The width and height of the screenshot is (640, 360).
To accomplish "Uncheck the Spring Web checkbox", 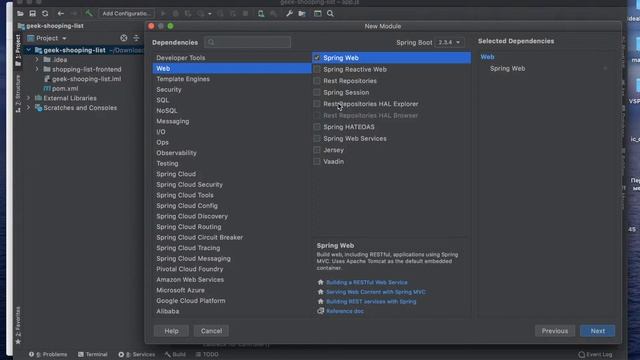I will click(317, 58).
